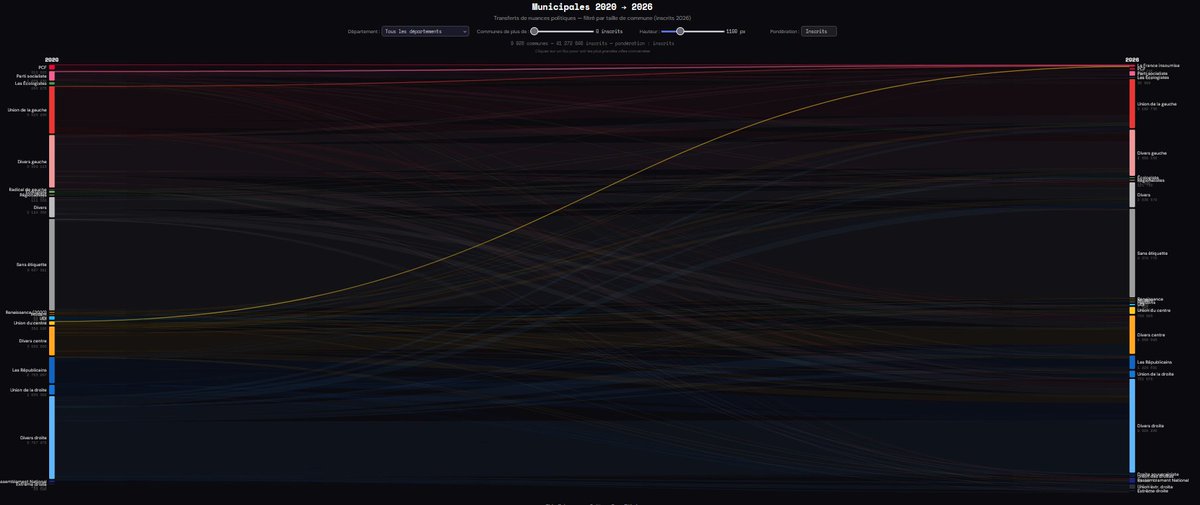Select the 2026 Union de la gauche node bar

1132,104
